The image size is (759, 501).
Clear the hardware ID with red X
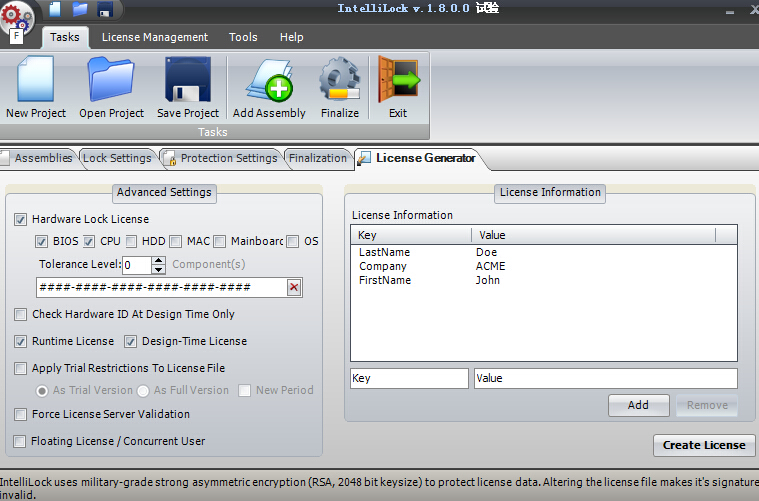click(x=294, y=287)
